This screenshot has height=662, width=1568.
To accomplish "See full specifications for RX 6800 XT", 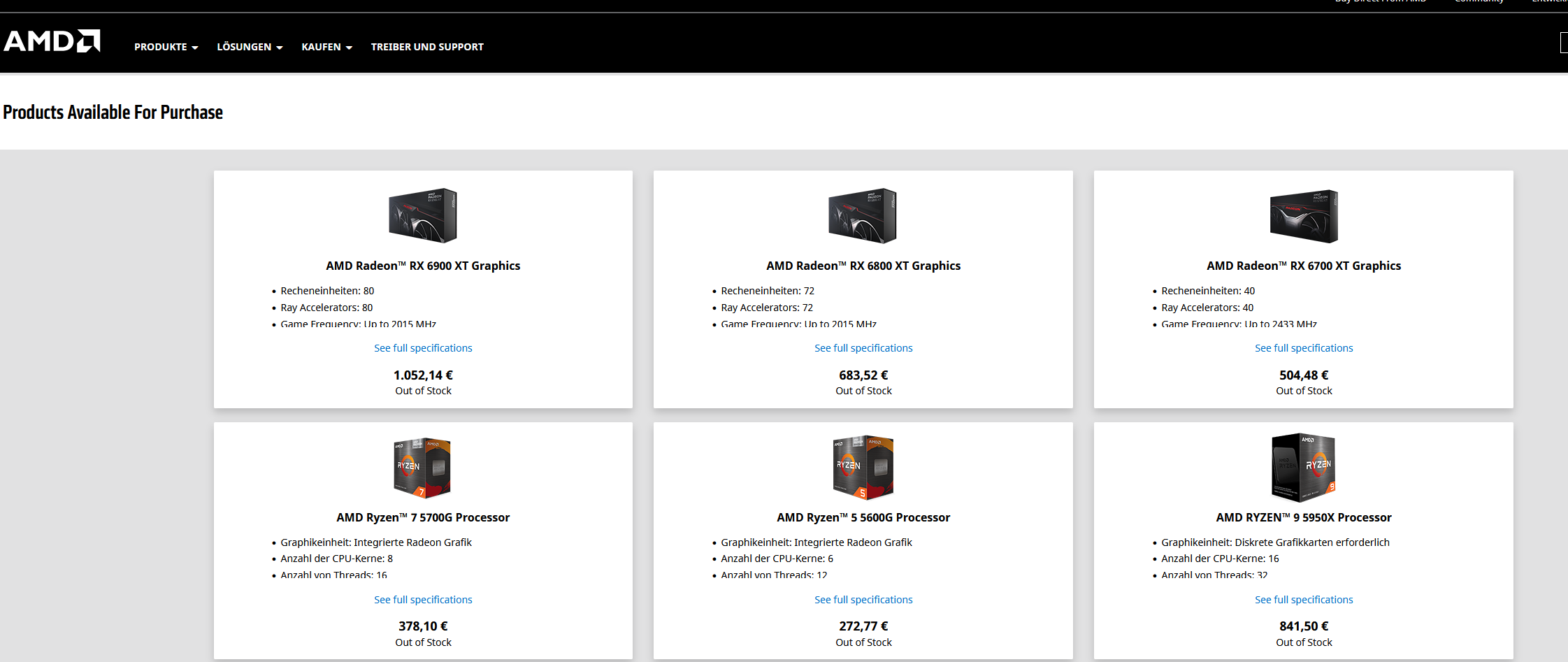I will tap(863, 348).
